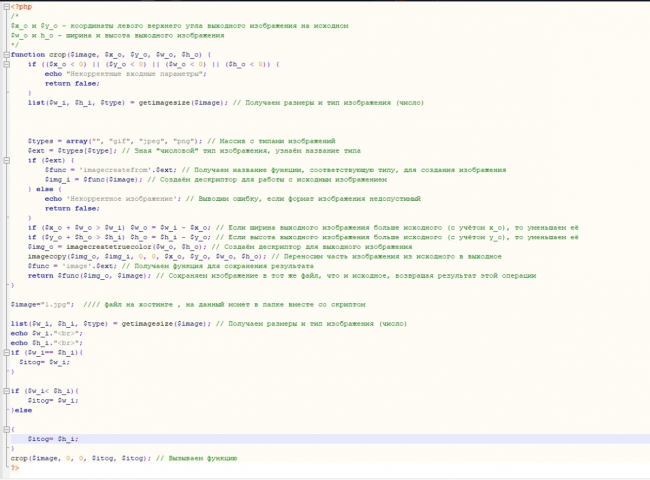Click the return $func($img_o, $image); line

point(282,276)
